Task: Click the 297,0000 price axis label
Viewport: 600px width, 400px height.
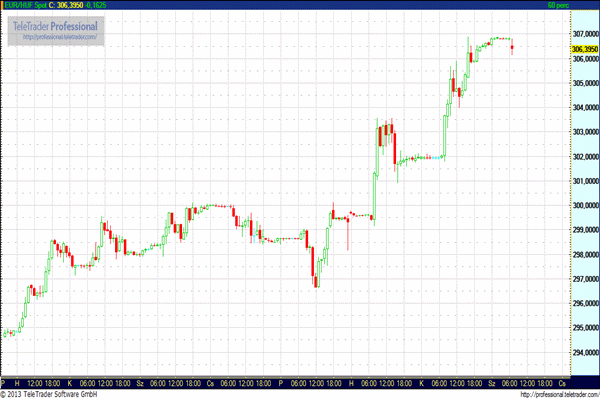Action: click(584, 279)
